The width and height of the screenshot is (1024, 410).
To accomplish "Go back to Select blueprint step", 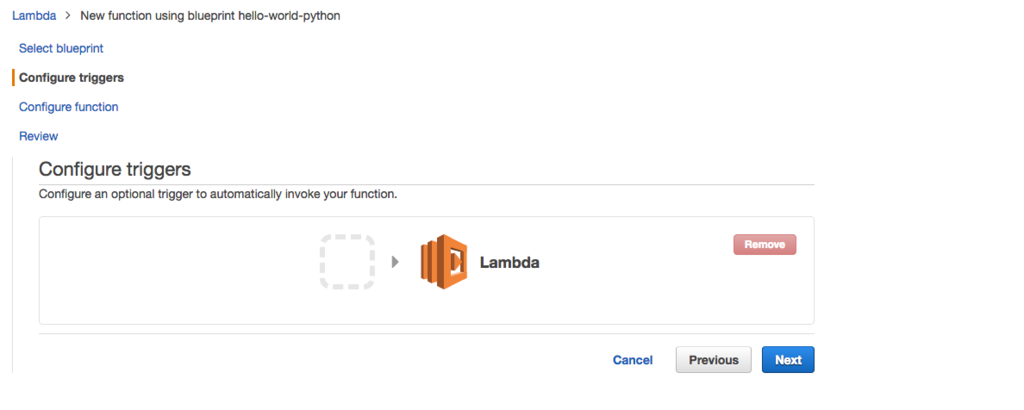I will 61,48.
